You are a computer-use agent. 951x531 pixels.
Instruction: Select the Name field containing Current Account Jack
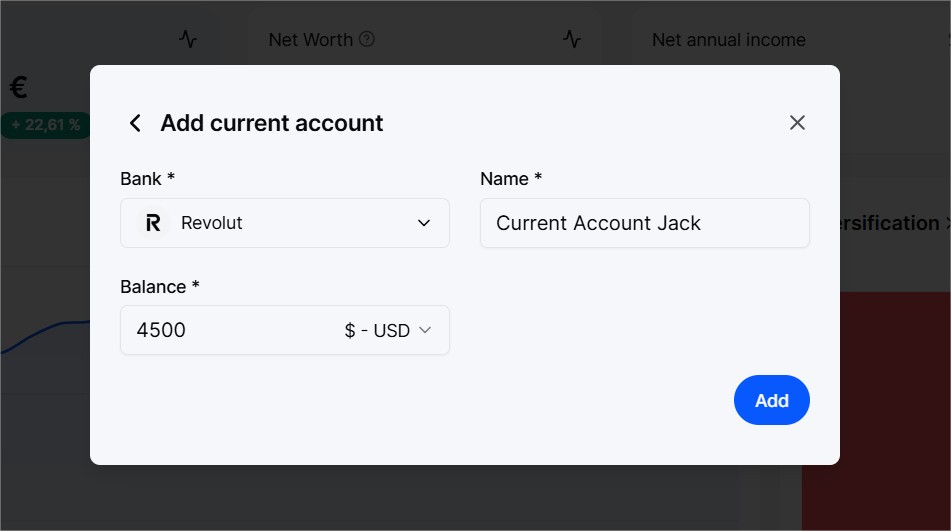tap(645, 223)
